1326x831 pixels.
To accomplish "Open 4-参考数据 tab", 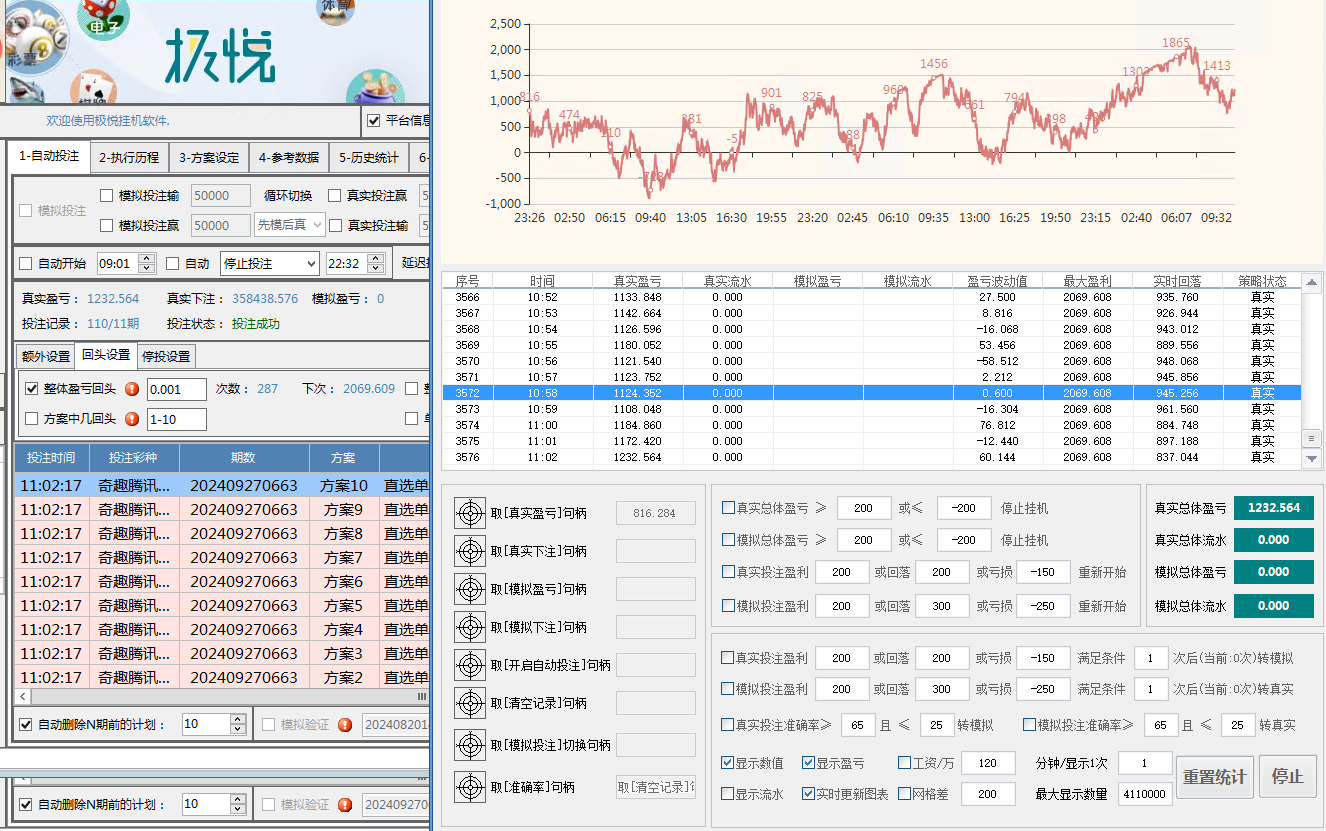I will tap(289, 157).
